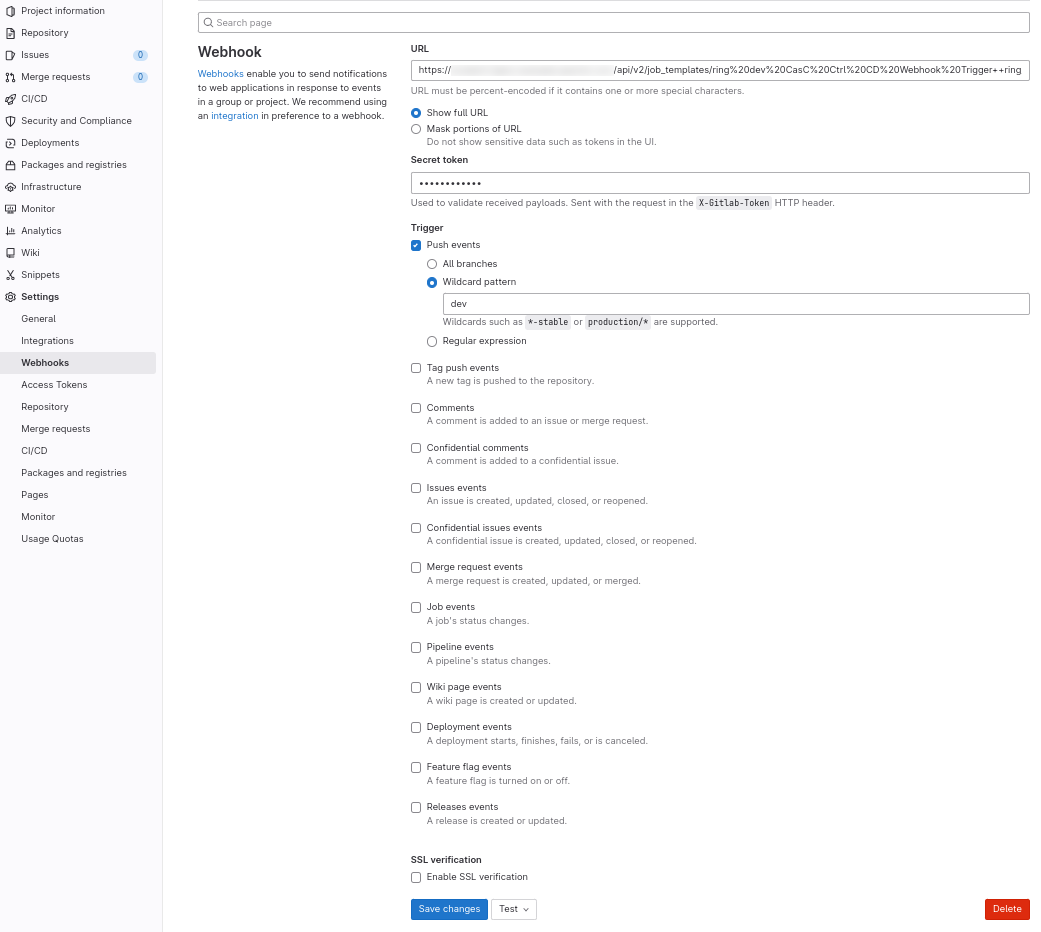Click into the webhook URL field

720,70
